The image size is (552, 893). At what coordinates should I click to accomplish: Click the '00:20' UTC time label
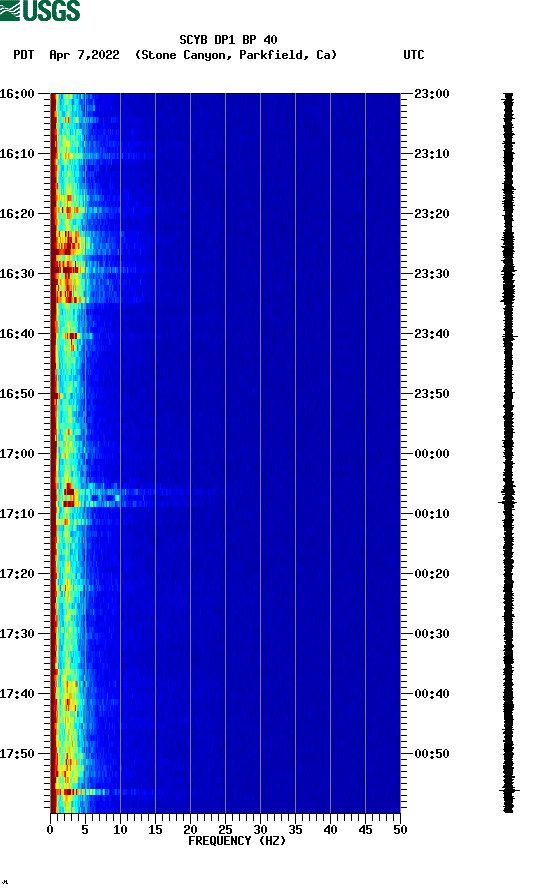coord(432,574)
